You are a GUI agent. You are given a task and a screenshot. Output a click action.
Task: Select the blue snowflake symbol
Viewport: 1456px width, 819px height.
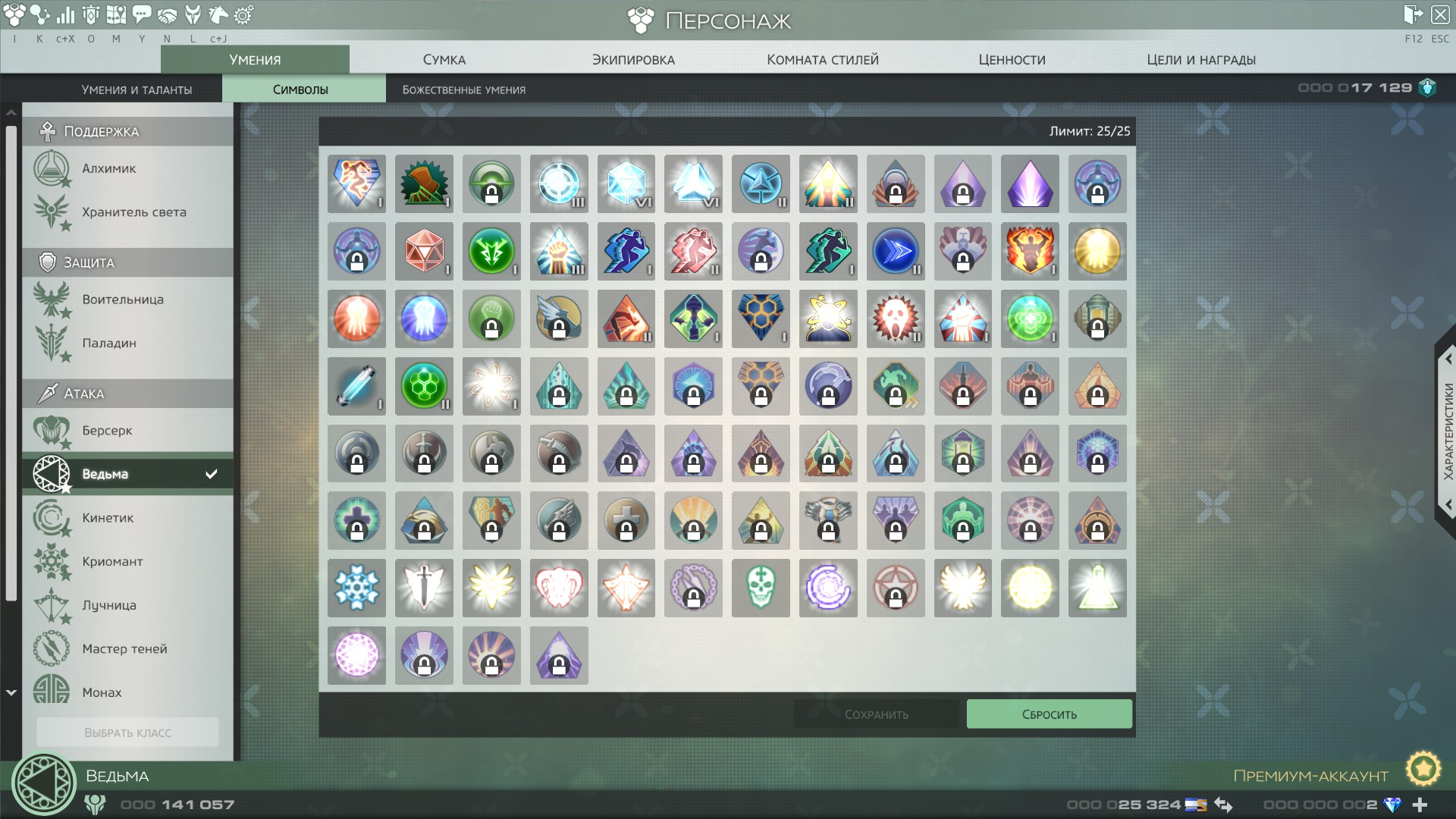(x=356, y=588)
